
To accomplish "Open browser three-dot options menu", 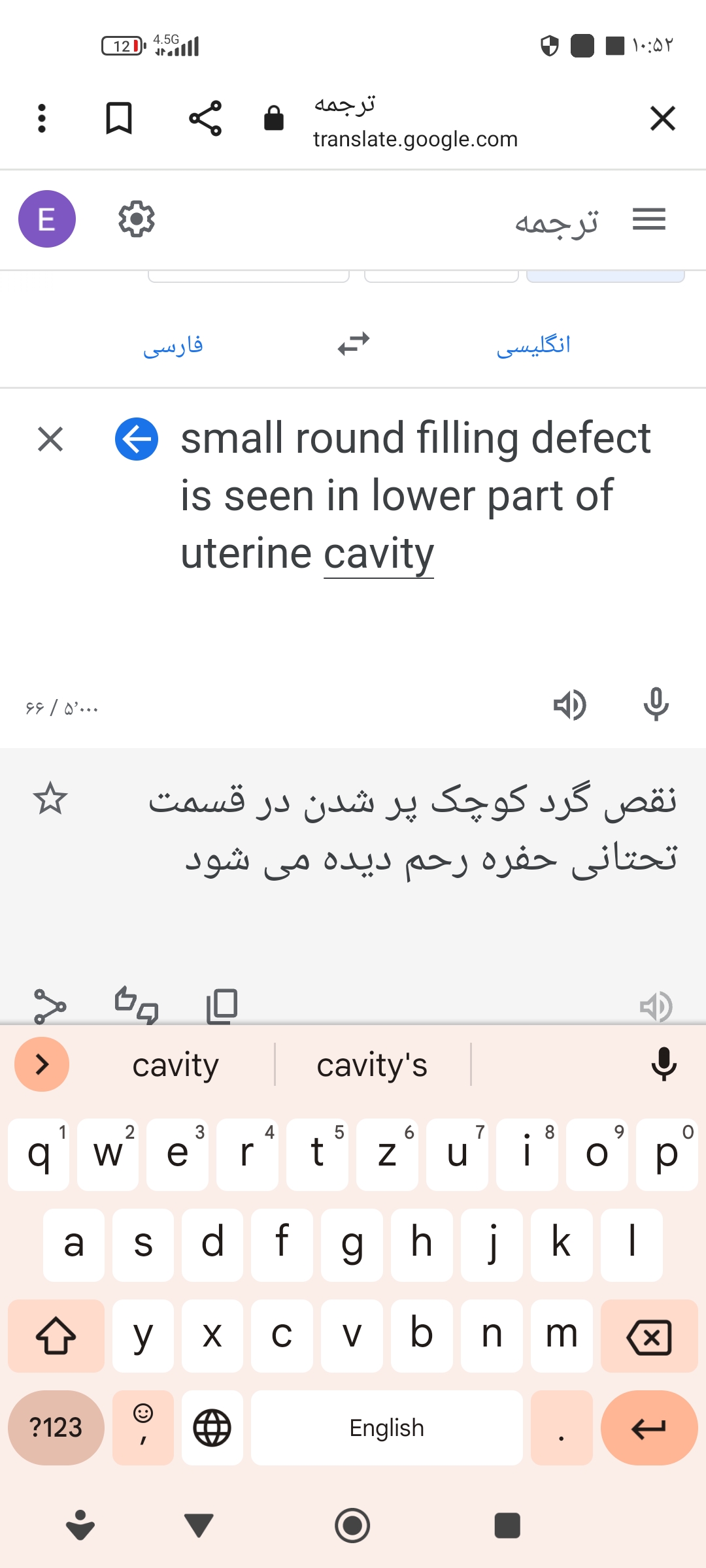I will pyautogui.click(x=42, y=119).
